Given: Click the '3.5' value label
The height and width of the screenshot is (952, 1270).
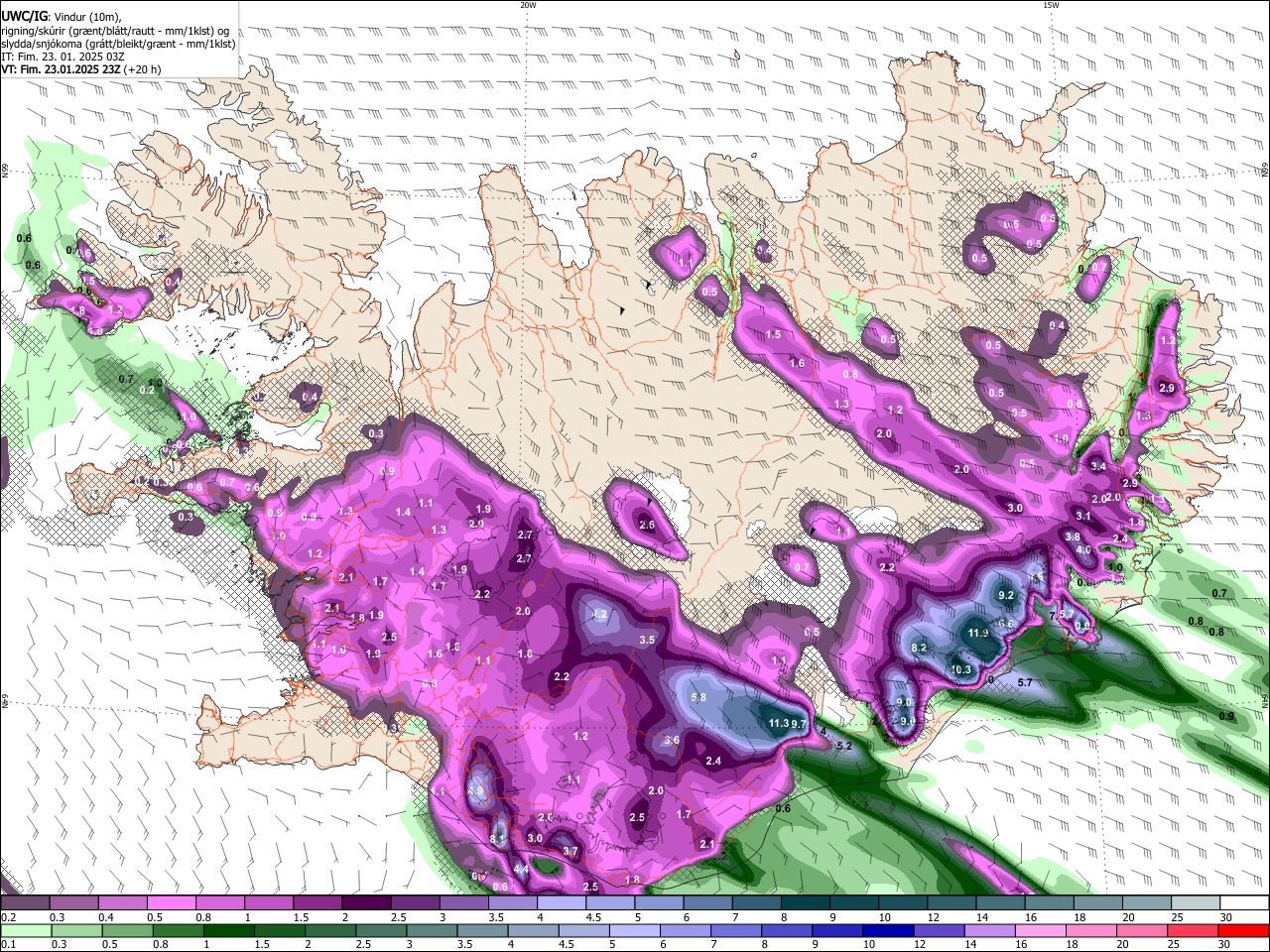Looking at the screenshot, I should click(x=647, y=640).
